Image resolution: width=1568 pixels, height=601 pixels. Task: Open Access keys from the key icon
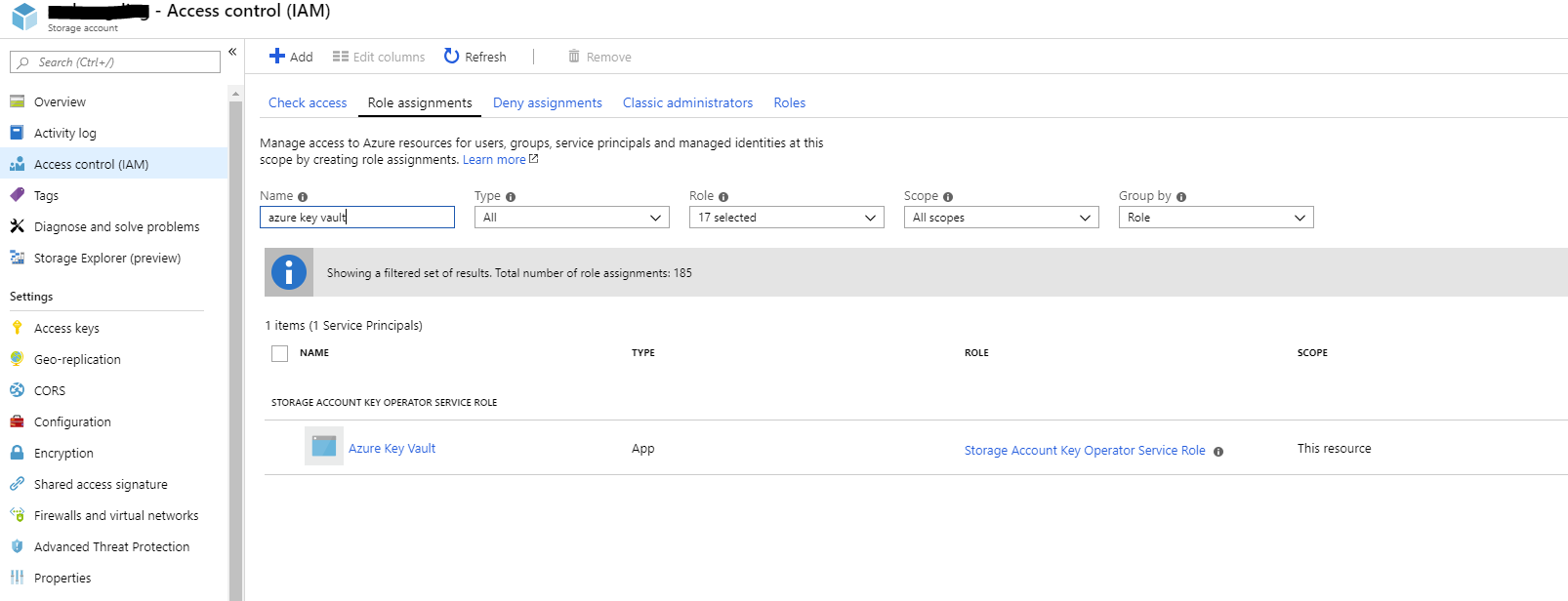17,328
